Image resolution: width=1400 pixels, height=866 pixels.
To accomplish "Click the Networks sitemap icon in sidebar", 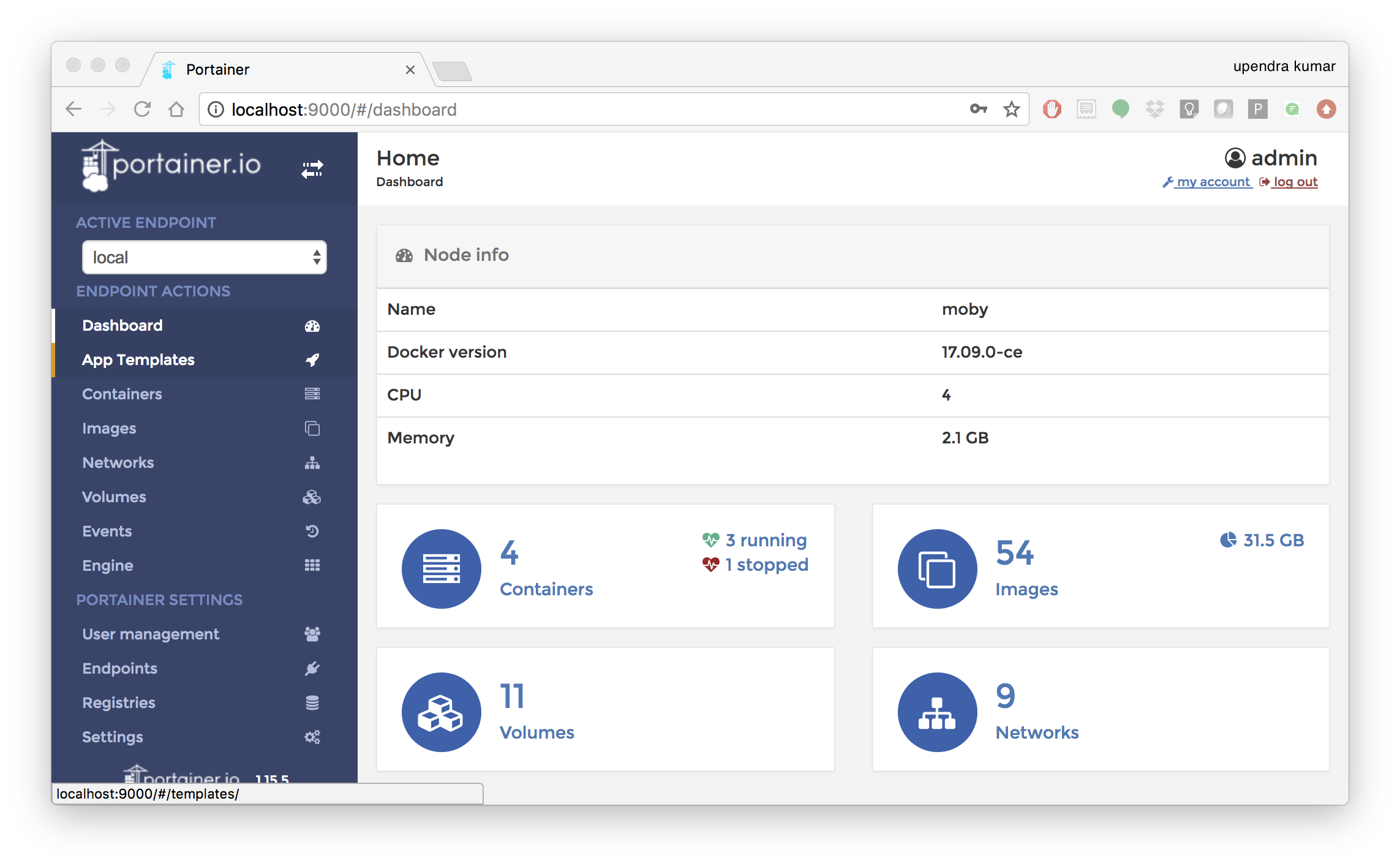I will (x=312, y=463).
